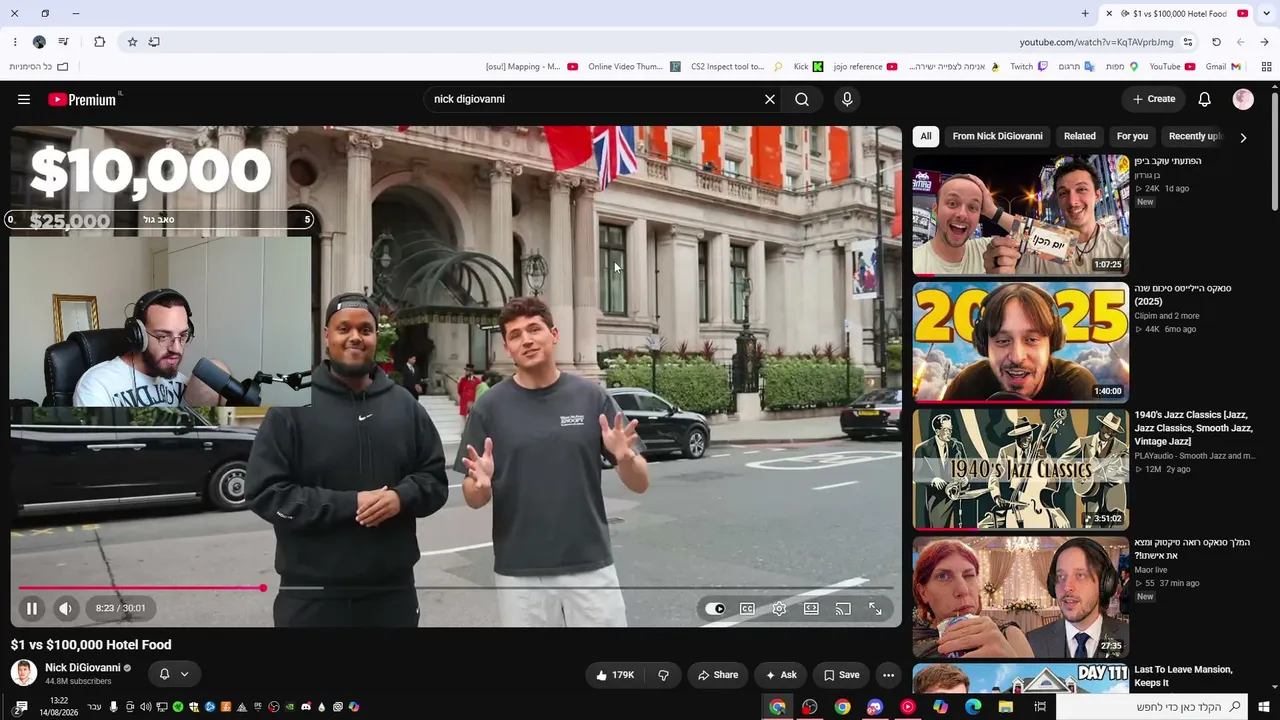Open the Chrome three-dot menu
The width and height of the screenshot is (1280, 720).
[15, 42]
